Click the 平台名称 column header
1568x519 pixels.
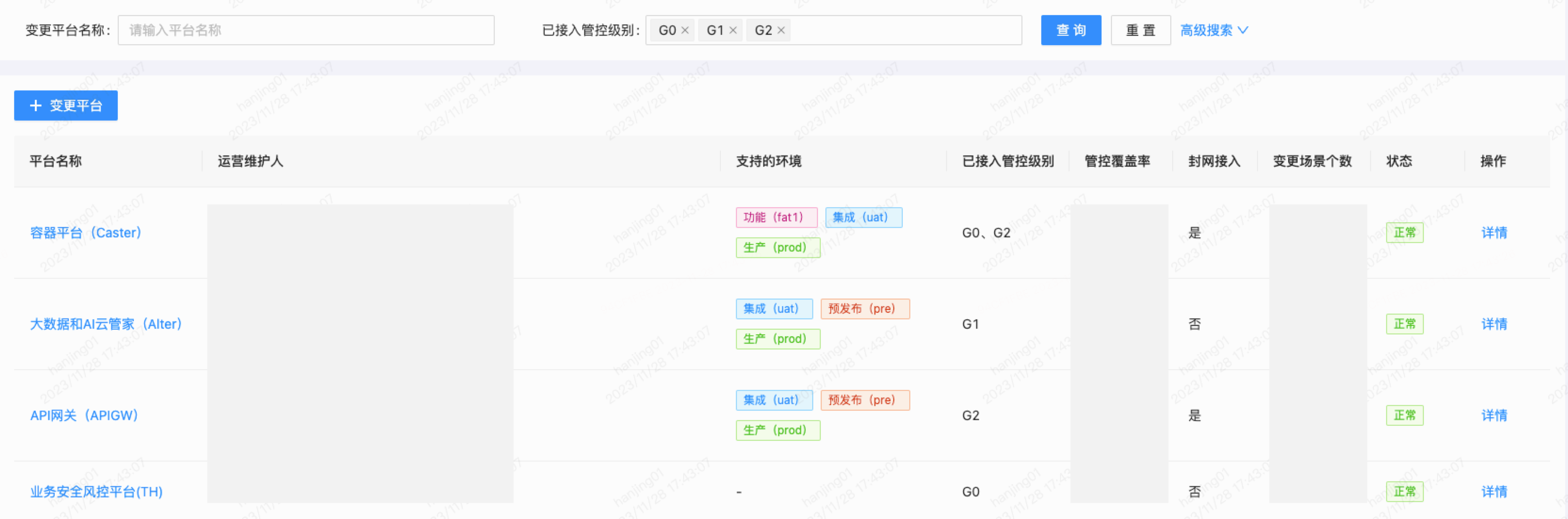(x=56, y=161)
